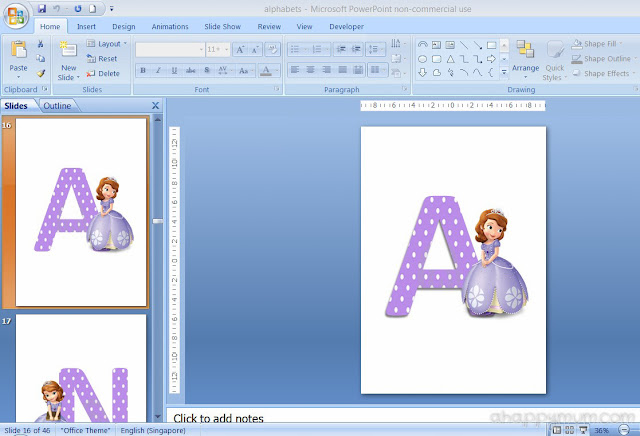Toggle Underline text formatting
This screenshot has height=436, width=640.
[174, 71]
